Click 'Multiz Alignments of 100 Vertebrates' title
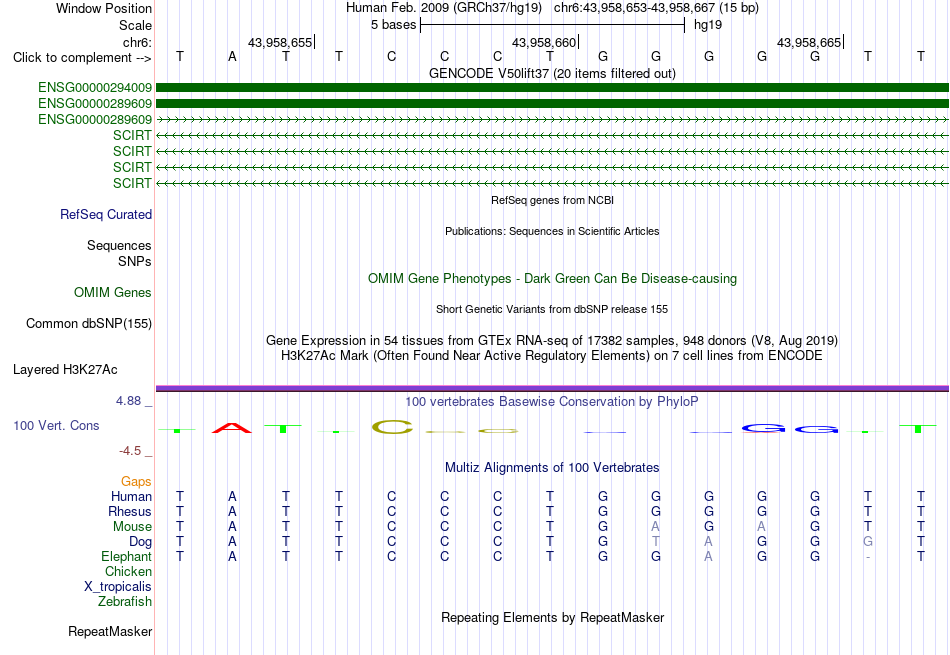This screenshot has width=950, height=655. tap(552, 468)
